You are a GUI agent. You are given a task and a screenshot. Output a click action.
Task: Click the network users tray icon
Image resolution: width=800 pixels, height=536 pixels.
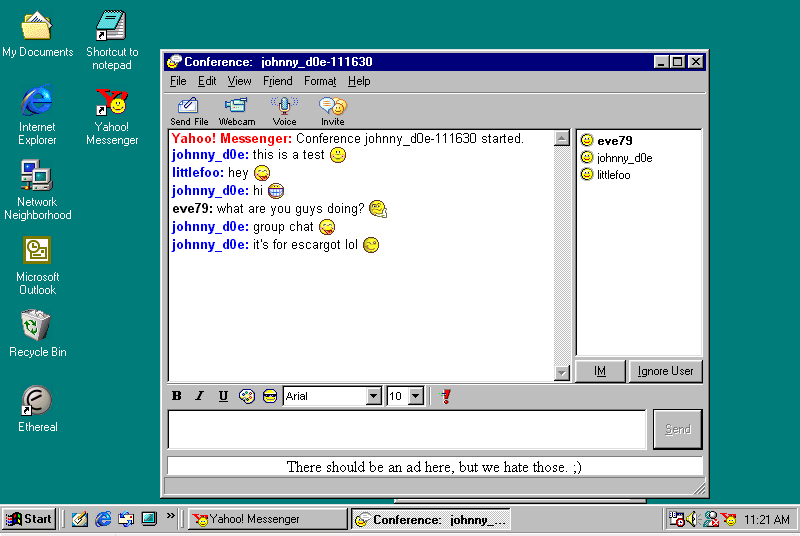coord(711,519)
